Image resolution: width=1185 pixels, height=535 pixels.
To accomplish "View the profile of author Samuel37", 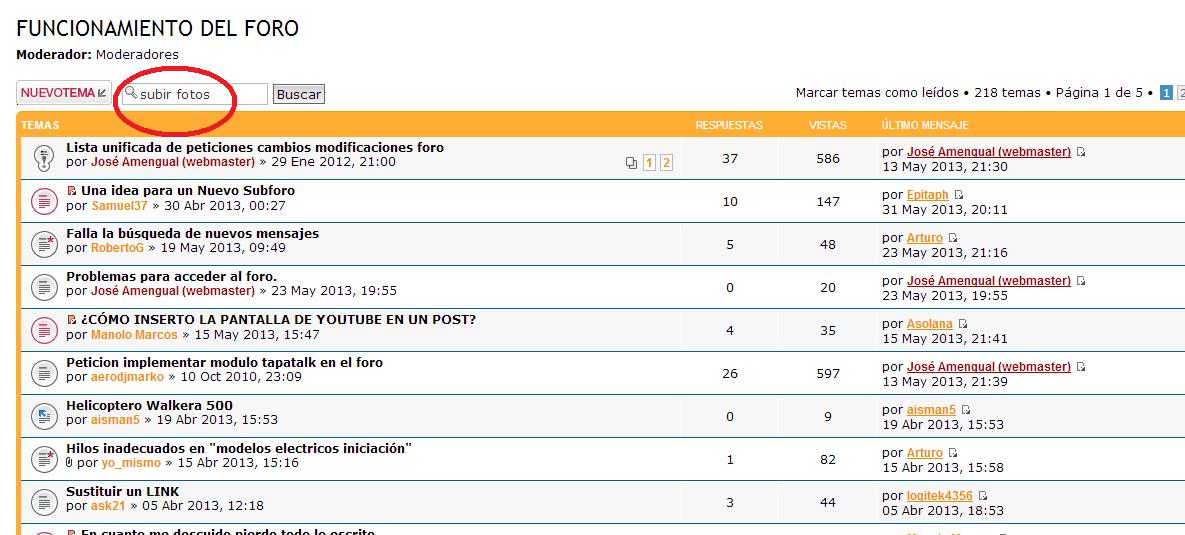I will (x=119, y=206).
